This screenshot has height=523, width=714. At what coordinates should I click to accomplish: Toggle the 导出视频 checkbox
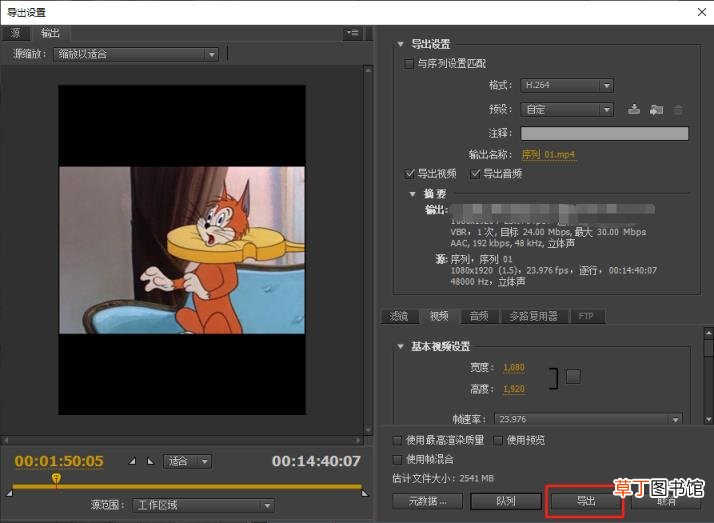(x=409, y=173)
